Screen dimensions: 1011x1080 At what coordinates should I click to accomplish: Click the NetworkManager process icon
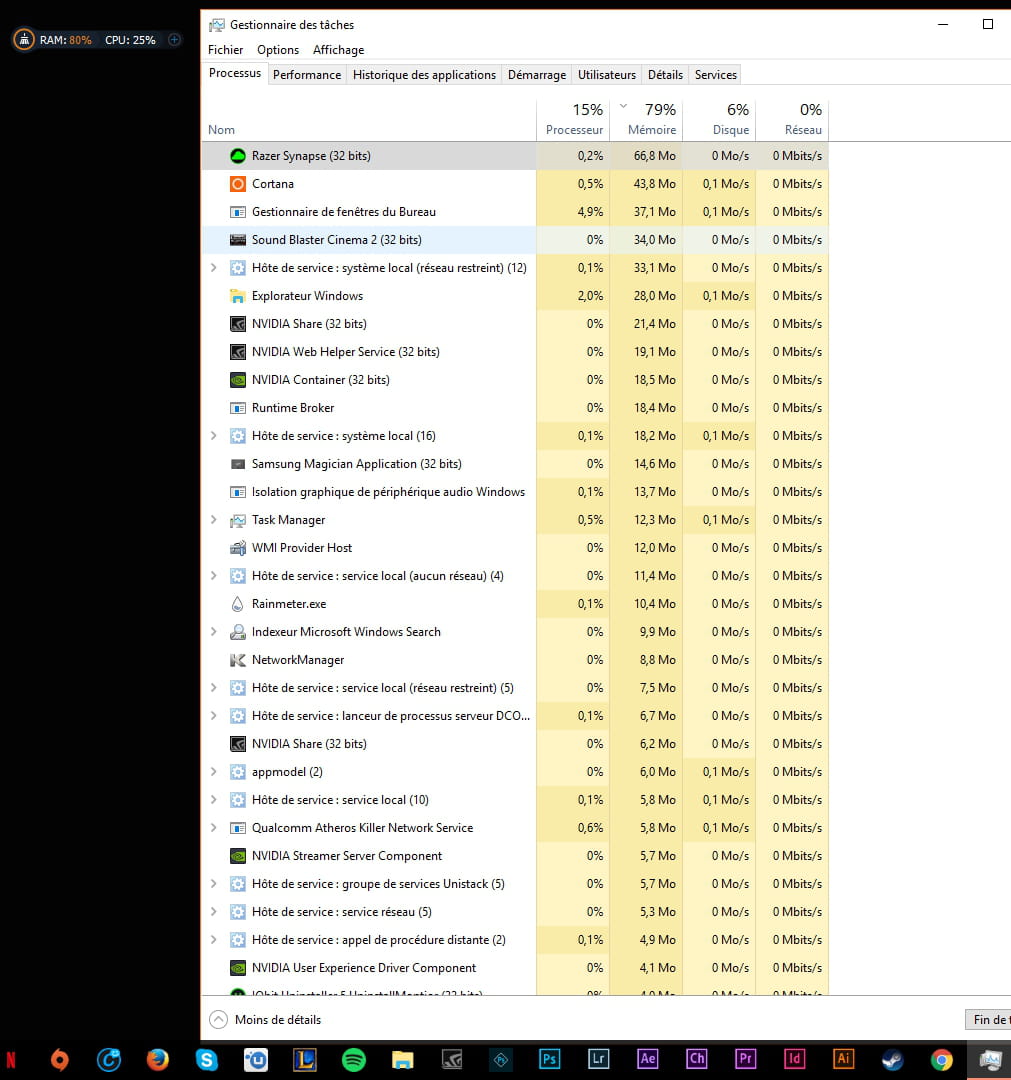pos(238,660)
